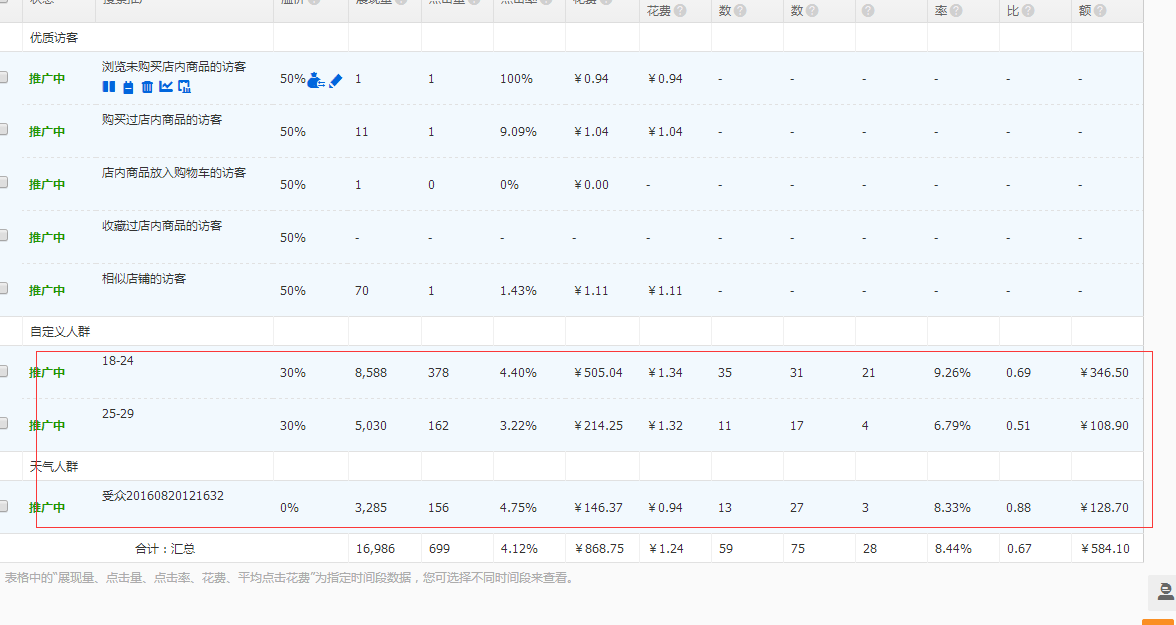This screenshot has width=1176, height=625.
Task: Click total impressions 16,986
Action: click(x=376, y=548)
